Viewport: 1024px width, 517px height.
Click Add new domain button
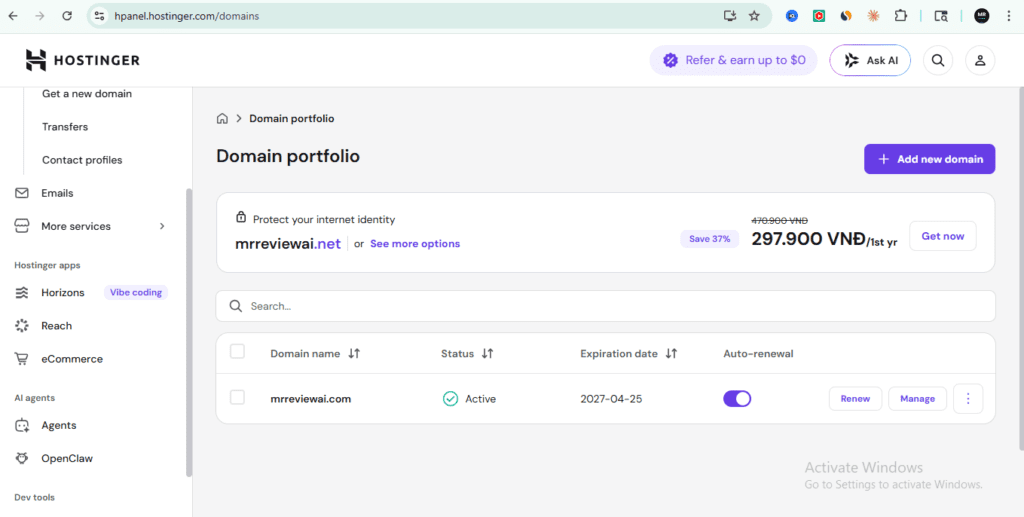929,159
